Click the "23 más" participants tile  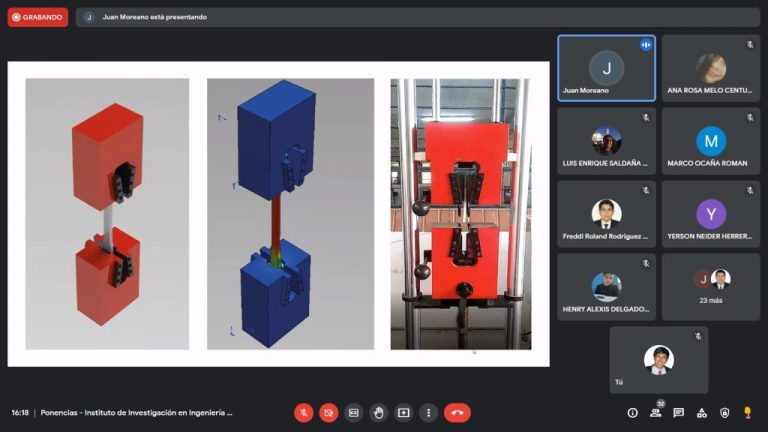pos(711,287)
